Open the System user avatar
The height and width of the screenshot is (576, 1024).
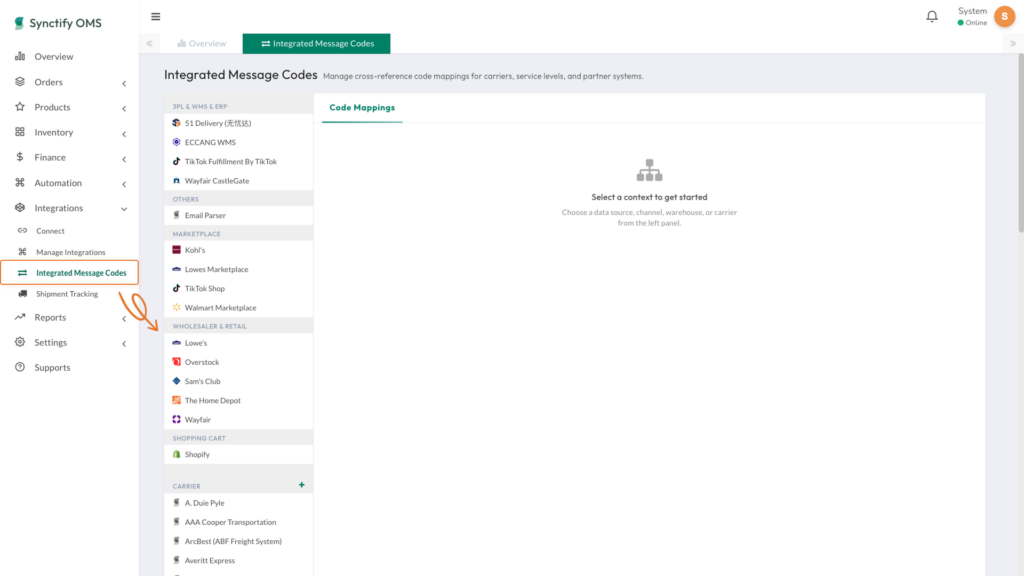point(1004,16)
